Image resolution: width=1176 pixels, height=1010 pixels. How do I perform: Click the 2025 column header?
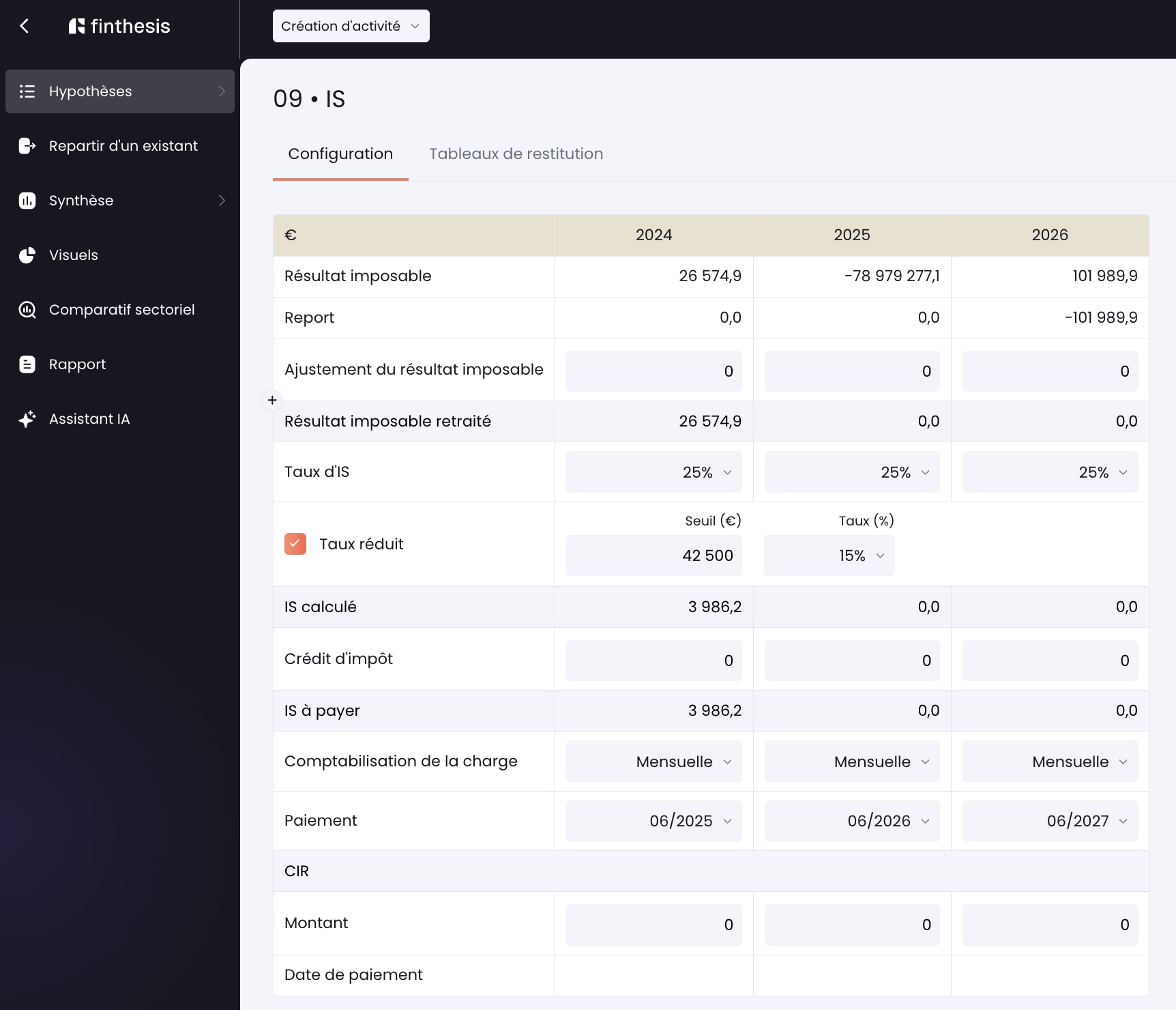click(852, 235)
